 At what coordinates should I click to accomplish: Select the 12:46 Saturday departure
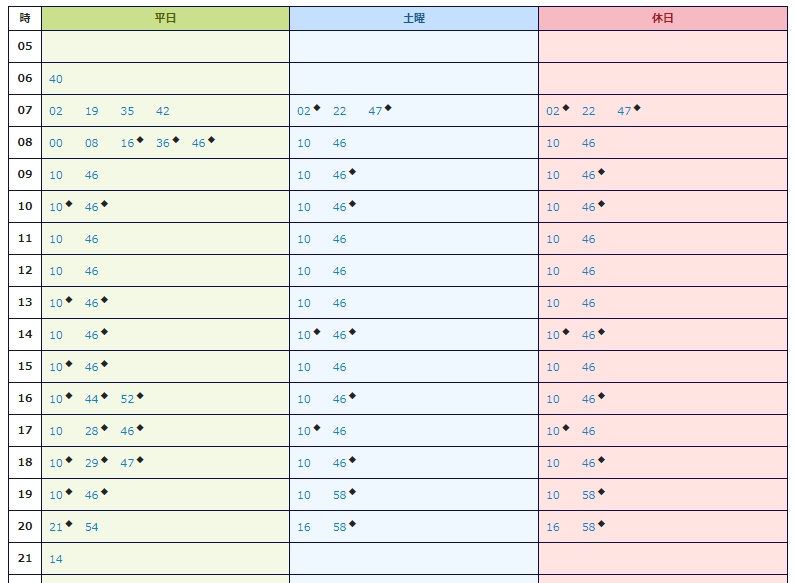click(x=340, y=272)
